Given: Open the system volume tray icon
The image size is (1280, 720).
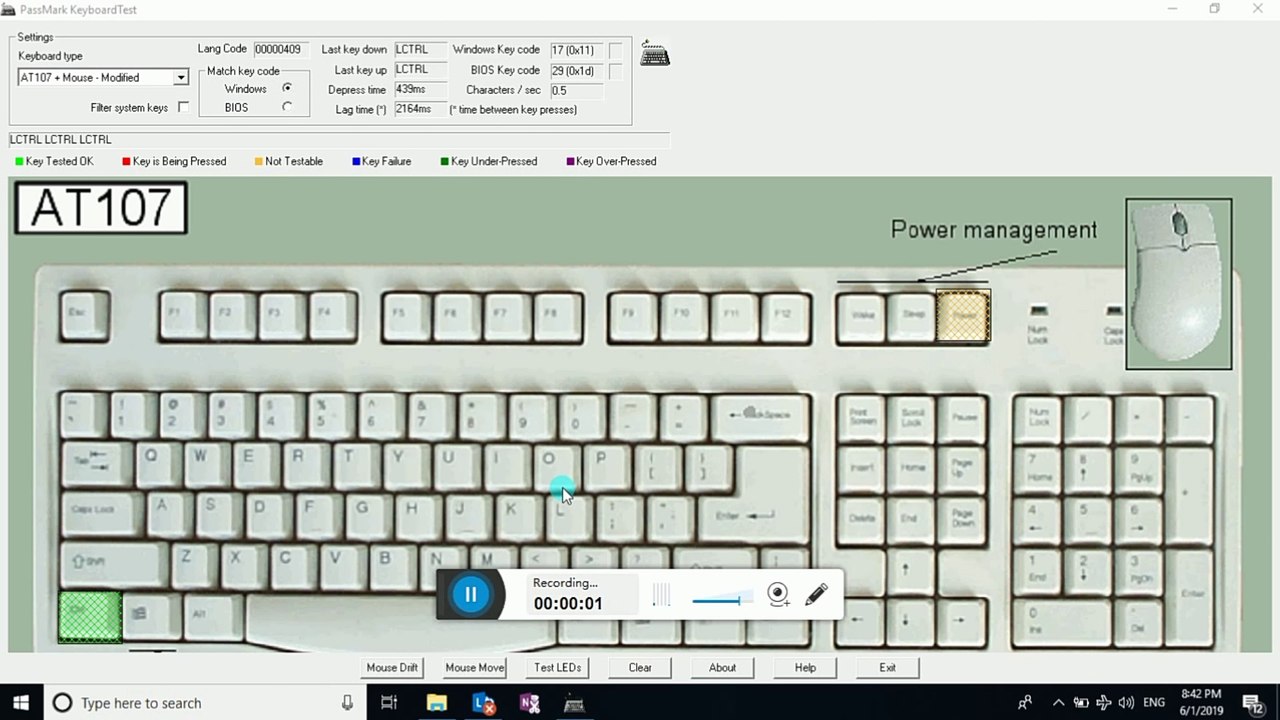Looking at the screenshot, I should pos(1127,703).
